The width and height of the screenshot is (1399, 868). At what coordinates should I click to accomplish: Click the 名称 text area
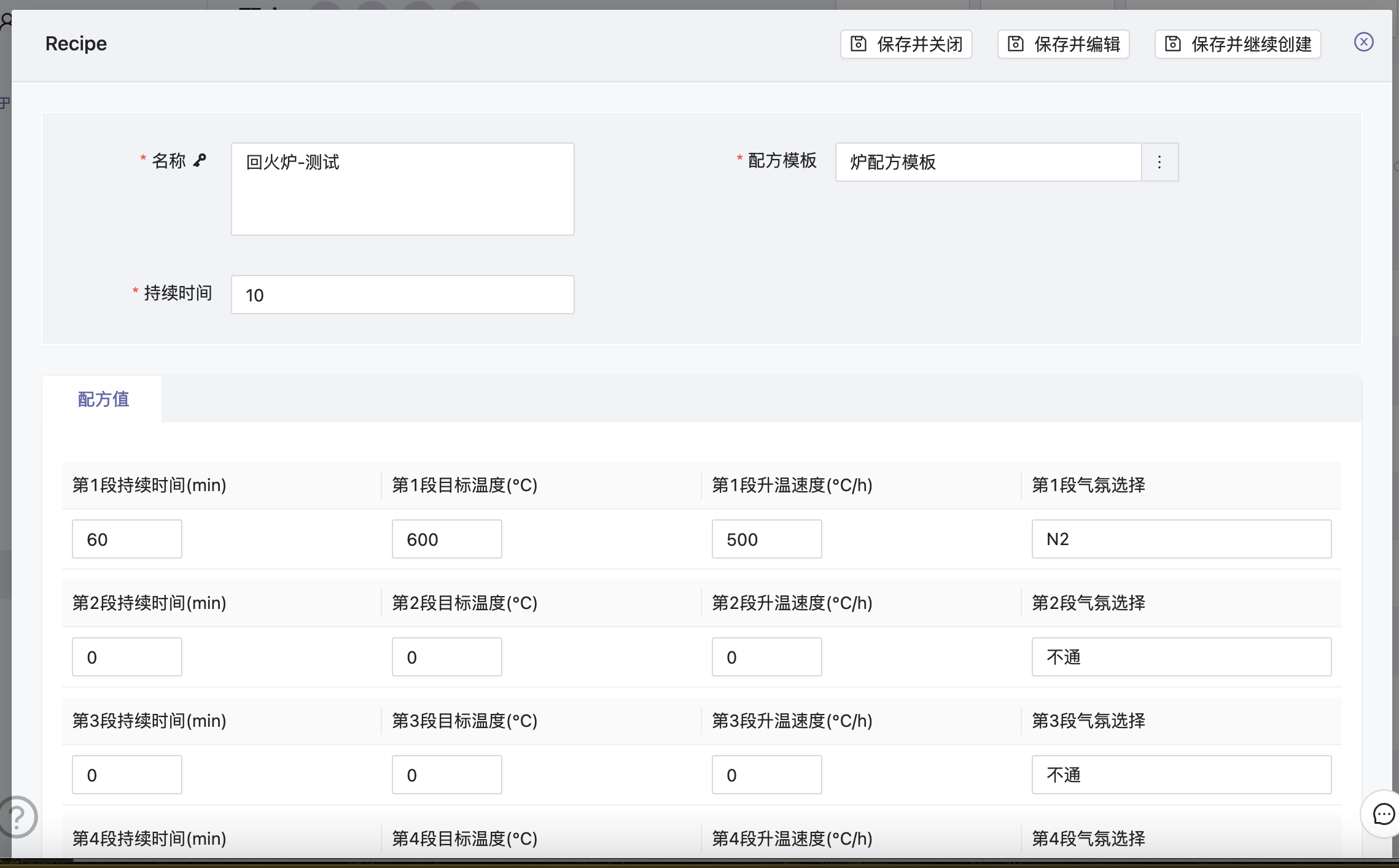pyautogui.click(x=402, y=189)
